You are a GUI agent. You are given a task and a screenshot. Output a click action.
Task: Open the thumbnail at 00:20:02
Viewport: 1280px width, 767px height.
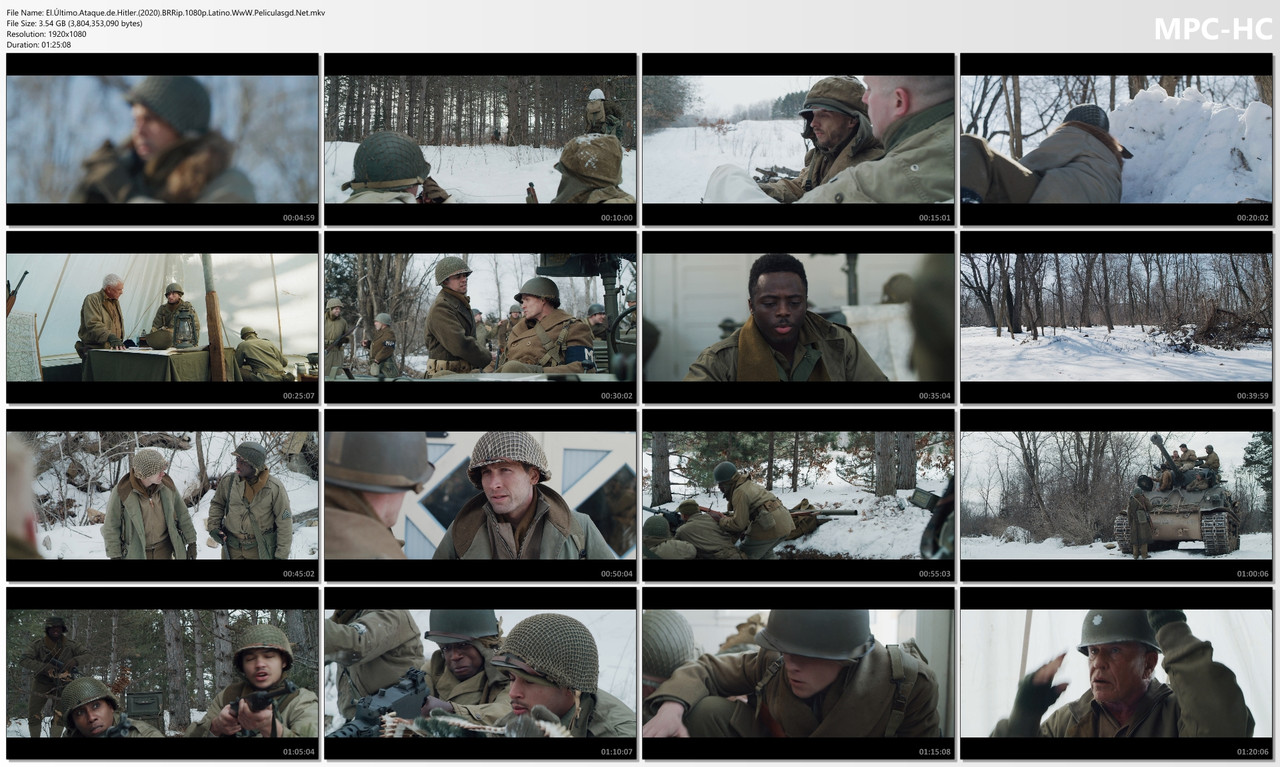tap(1116, 139)
